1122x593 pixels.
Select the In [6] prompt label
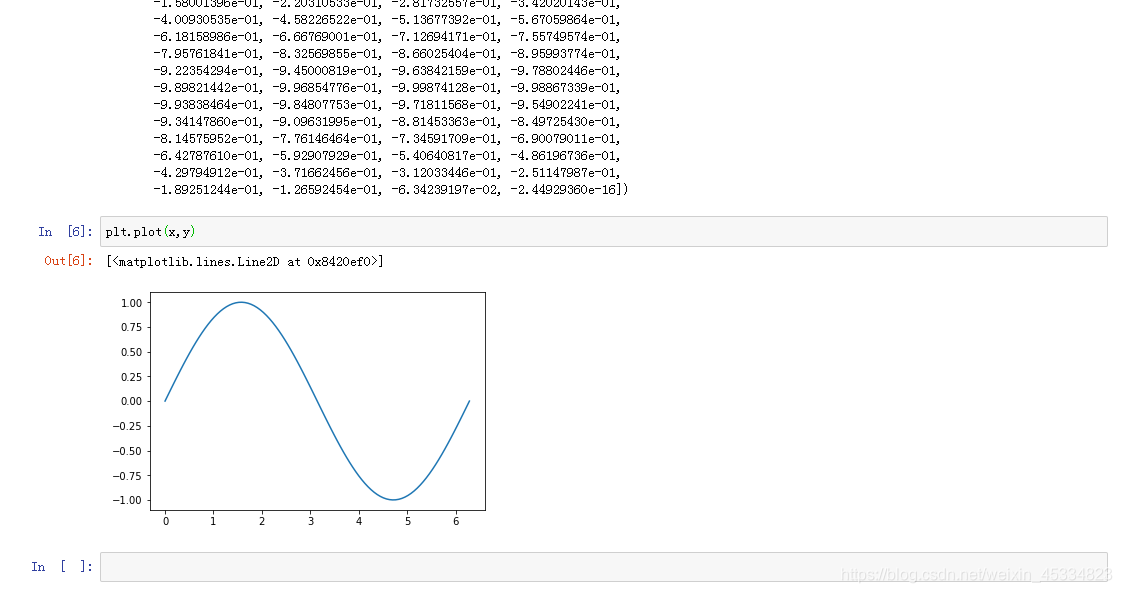(x=65, y=232)
